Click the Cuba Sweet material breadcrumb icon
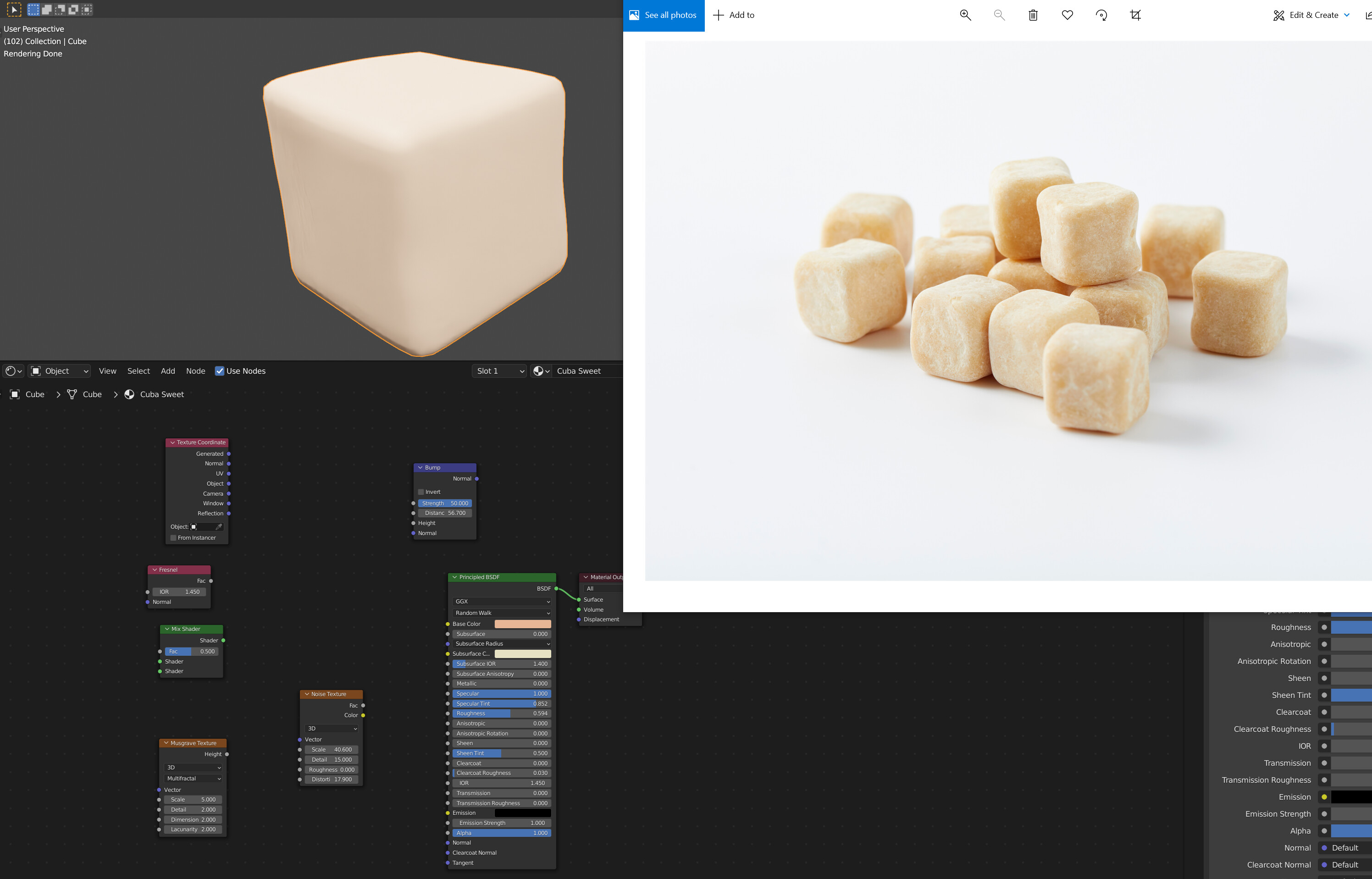 (130, 394)
